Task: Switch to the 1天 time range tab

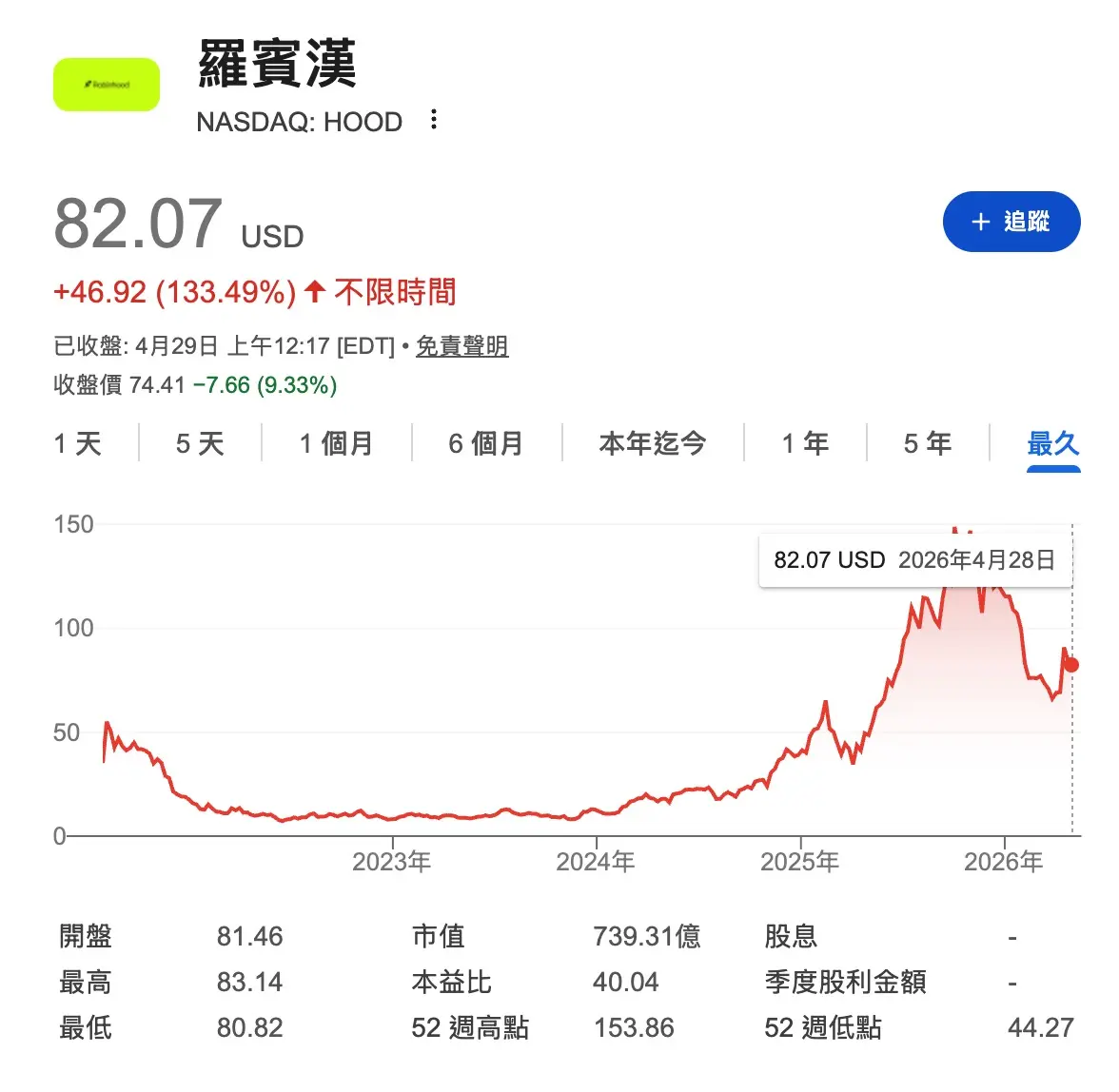Action: pos(78,443)
